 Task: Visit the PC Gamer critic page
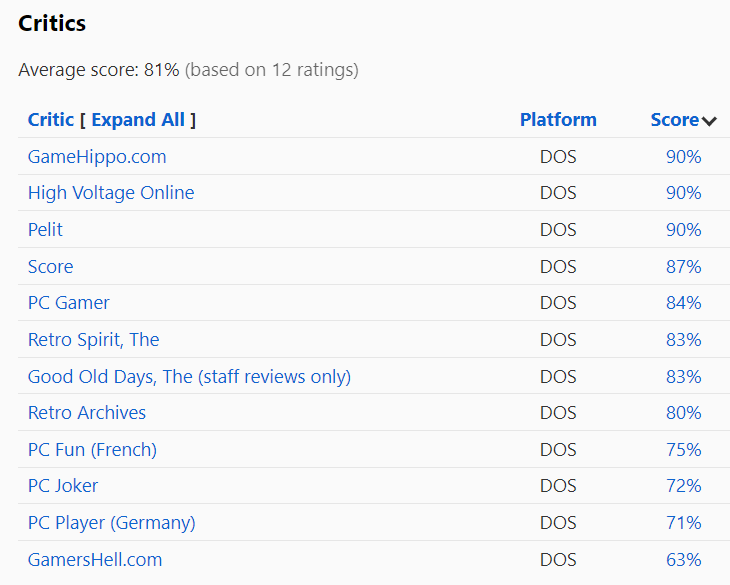pos(68,303)
